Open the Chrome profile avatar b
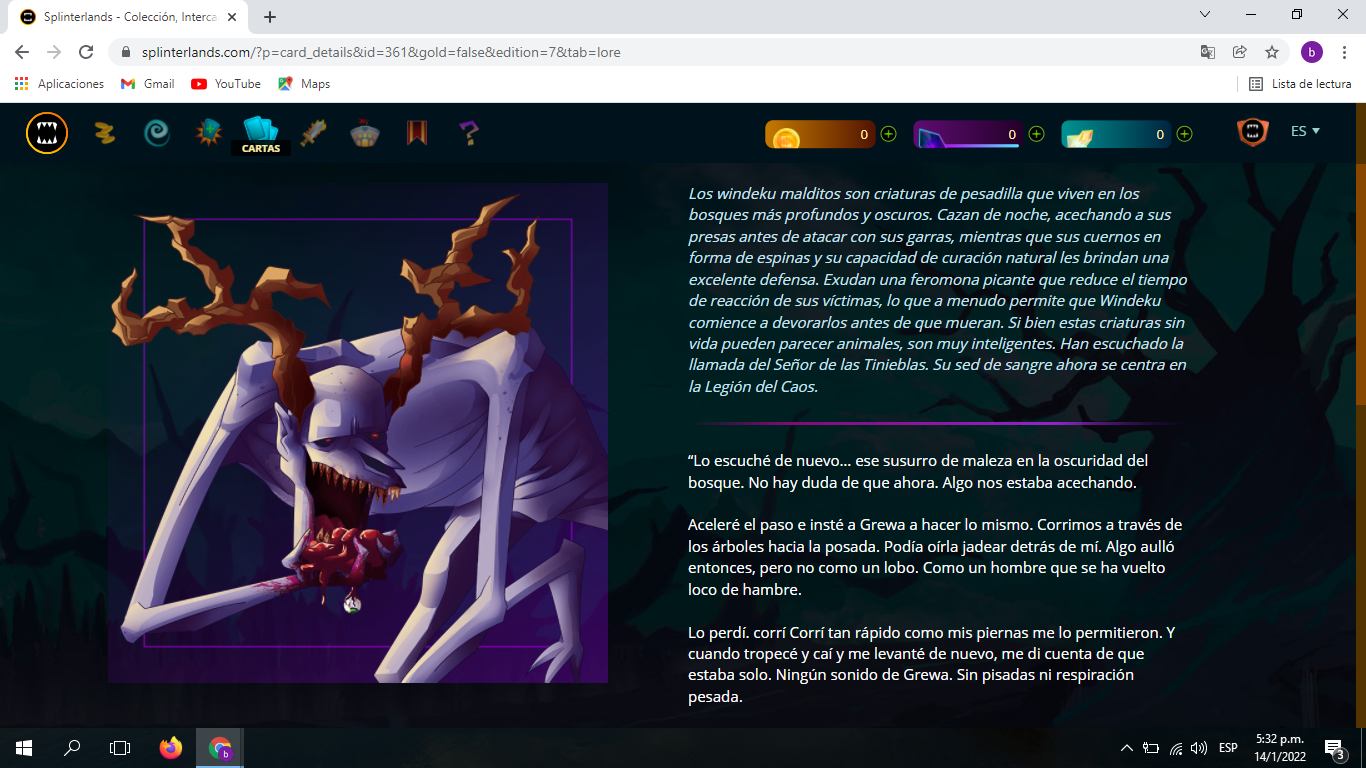 tap(1312, 52)
